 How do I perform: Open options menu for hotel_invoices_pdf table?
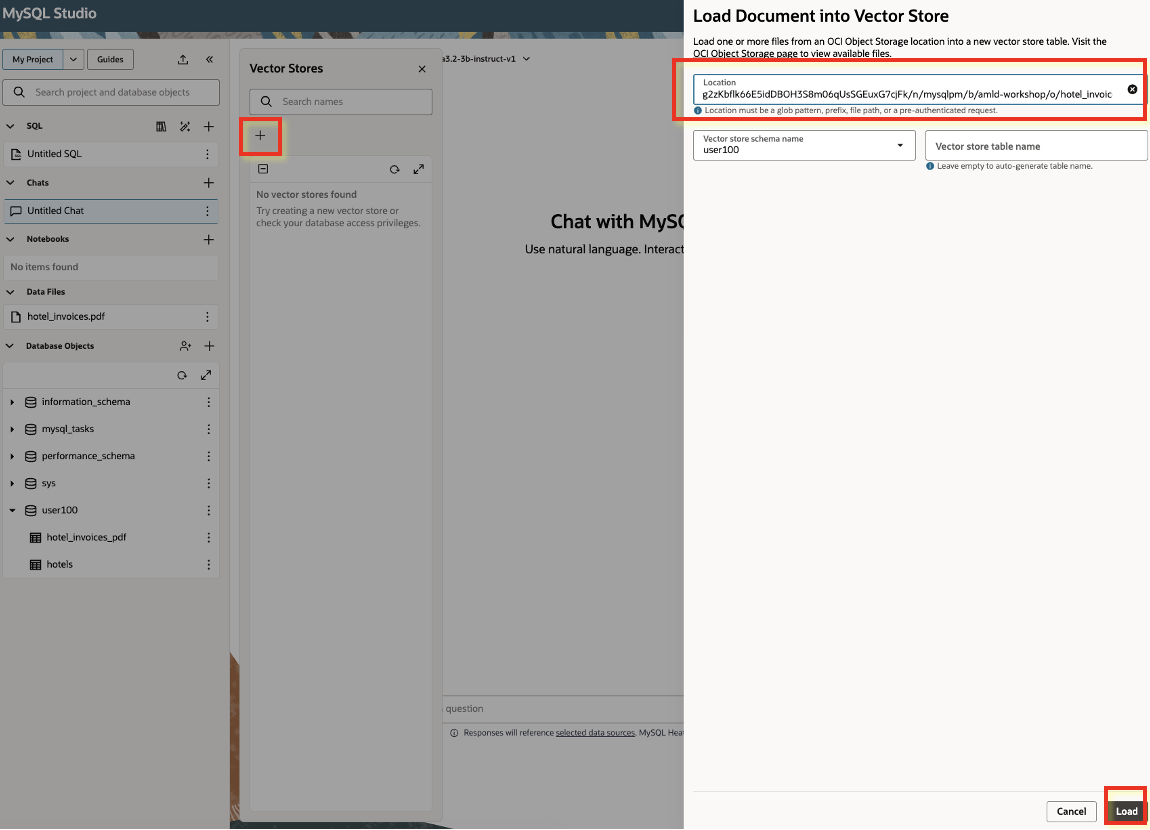coord(208,538)
